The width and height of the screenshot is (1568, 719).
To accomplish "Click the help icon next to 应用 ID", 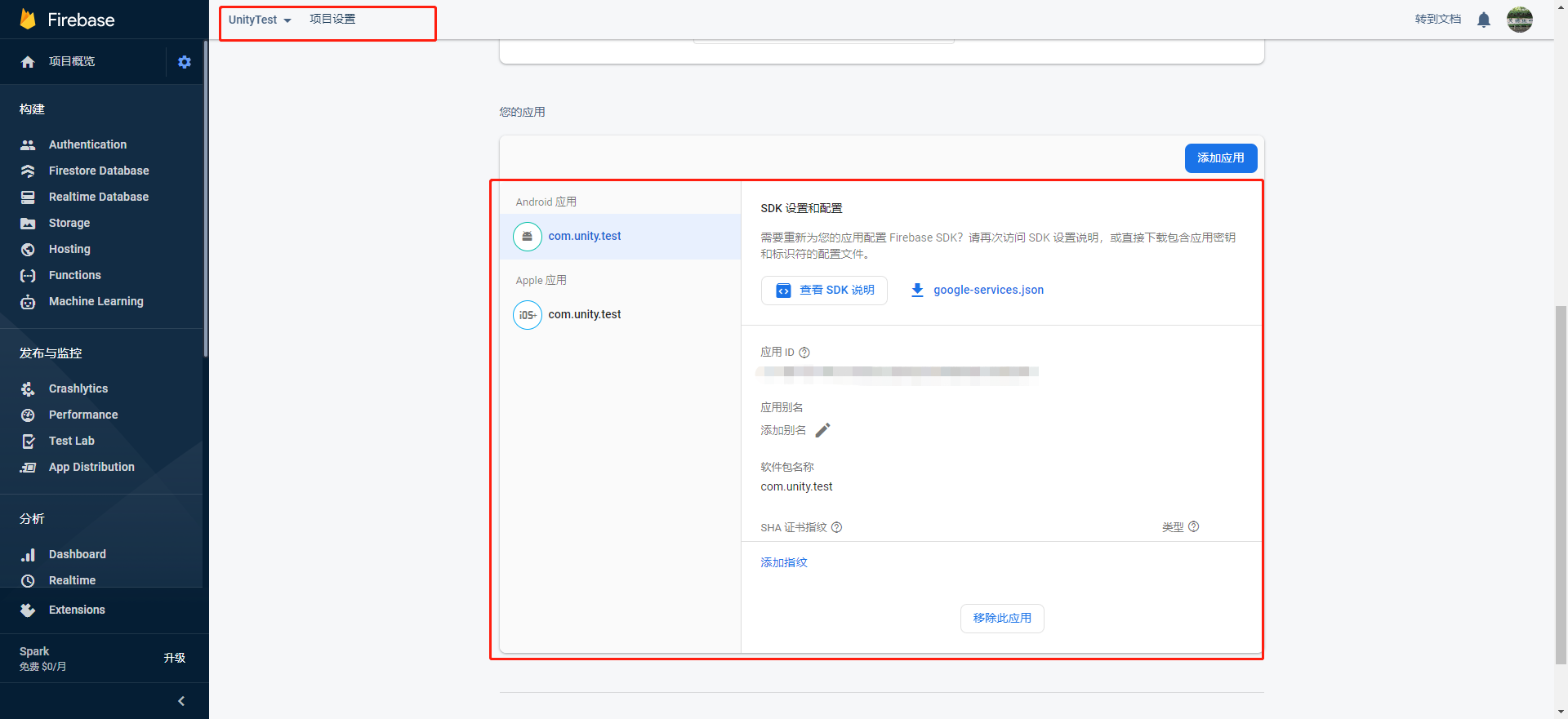I will coord(804,353).
